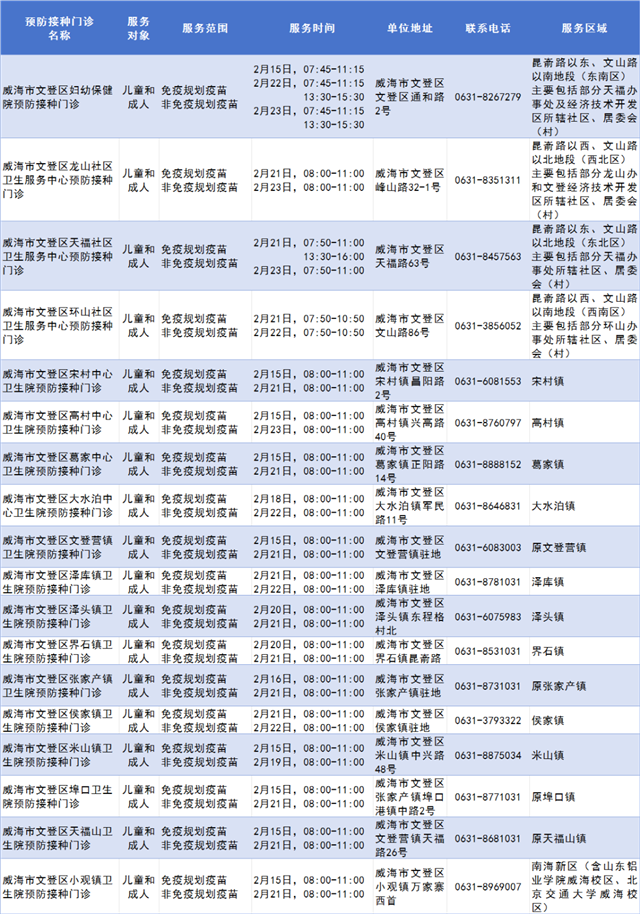
Task: Click the 侯家镇 service area cell
Action: (x=548, y=720)
